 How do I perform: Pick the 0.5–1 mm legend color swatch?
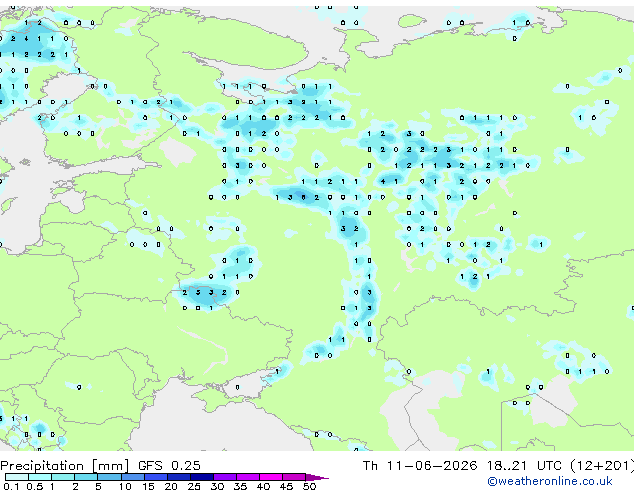[x=40, y=477]
